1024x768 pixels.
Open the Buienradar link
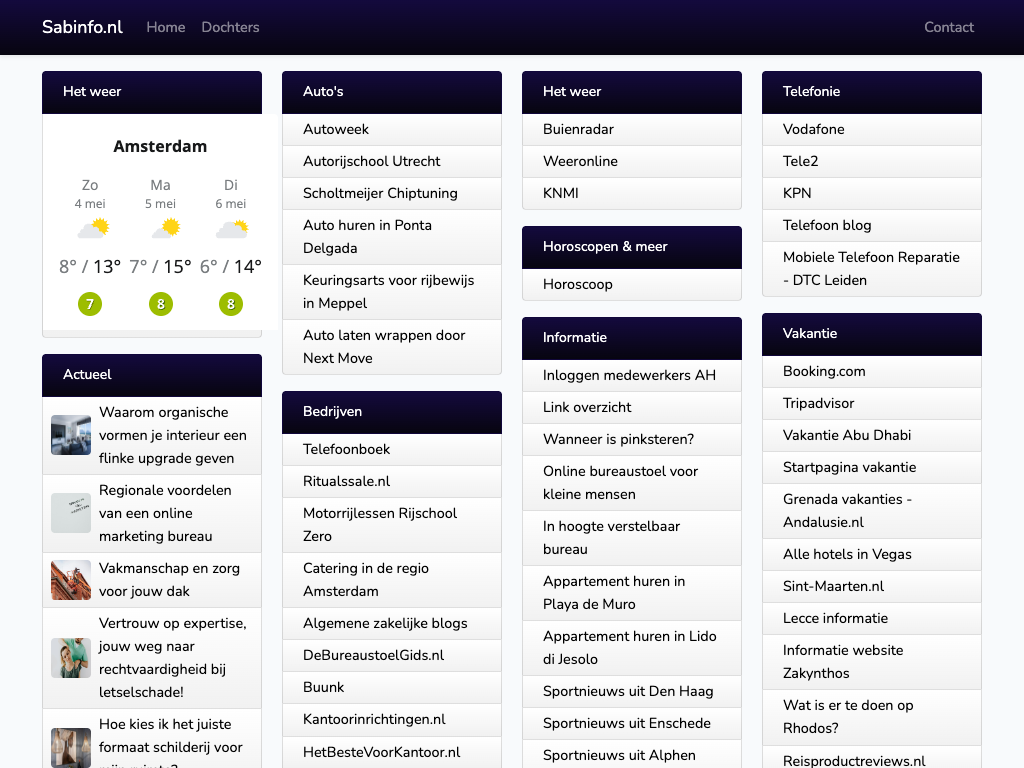point(578,129)
